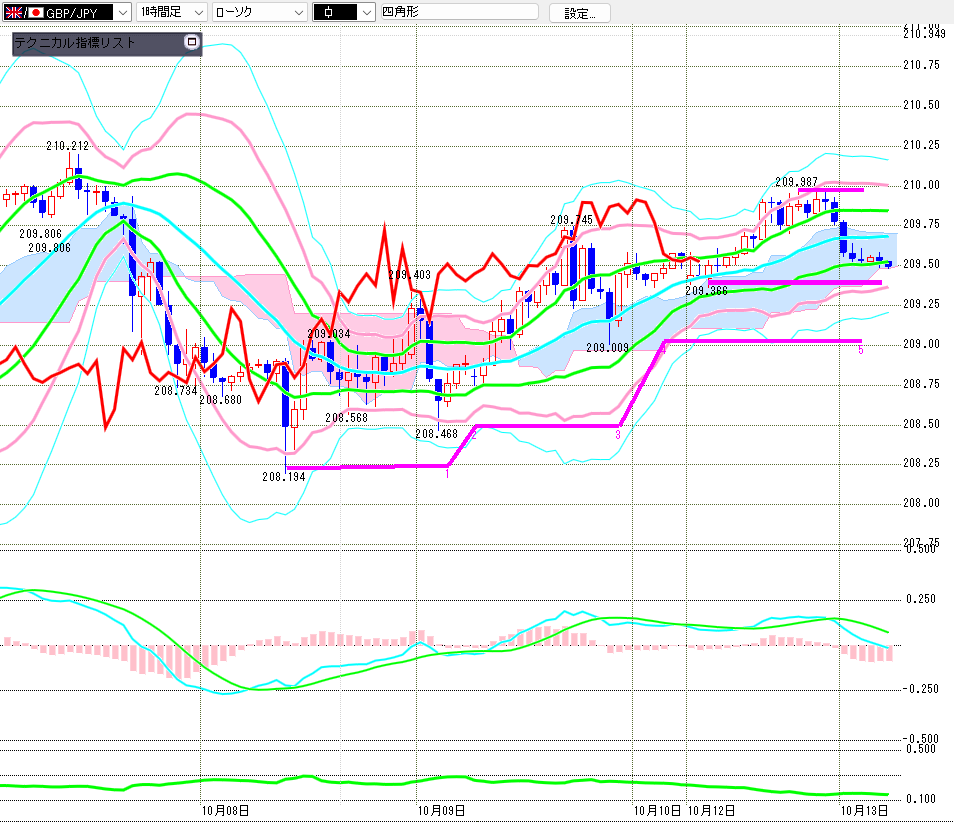Click the 10月08日 date label
Screen dimensions: 954x822
click(x=225, y=810)
